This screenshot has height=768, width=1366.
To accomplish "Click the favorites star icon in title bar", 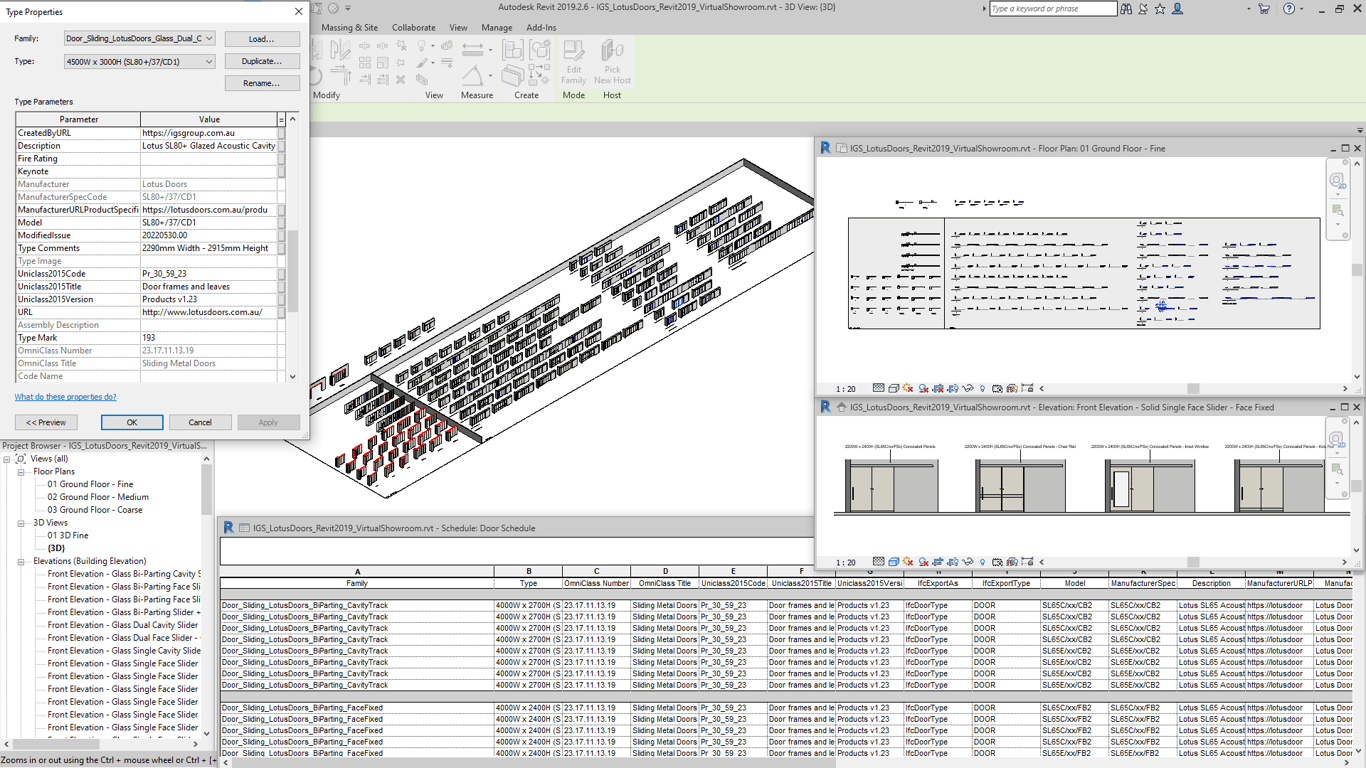I will (1160, 9).
